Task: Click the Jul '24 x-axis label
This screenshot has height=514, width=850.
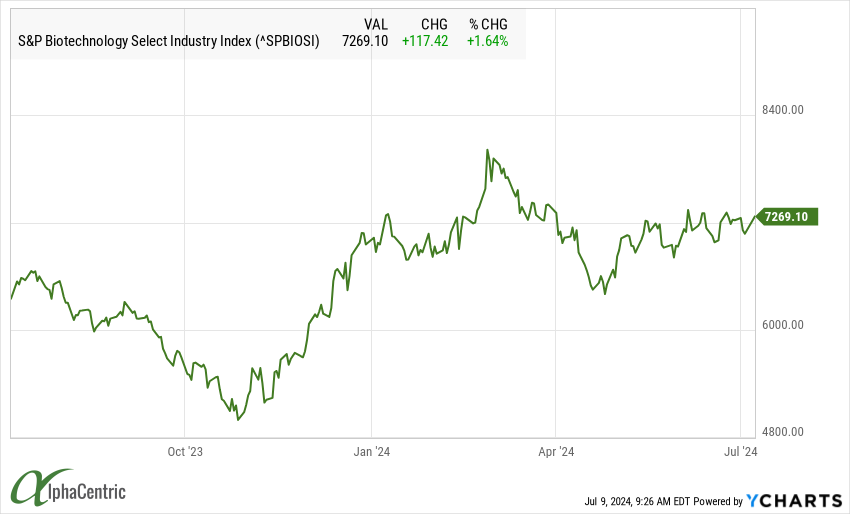Action: [740, 452]
